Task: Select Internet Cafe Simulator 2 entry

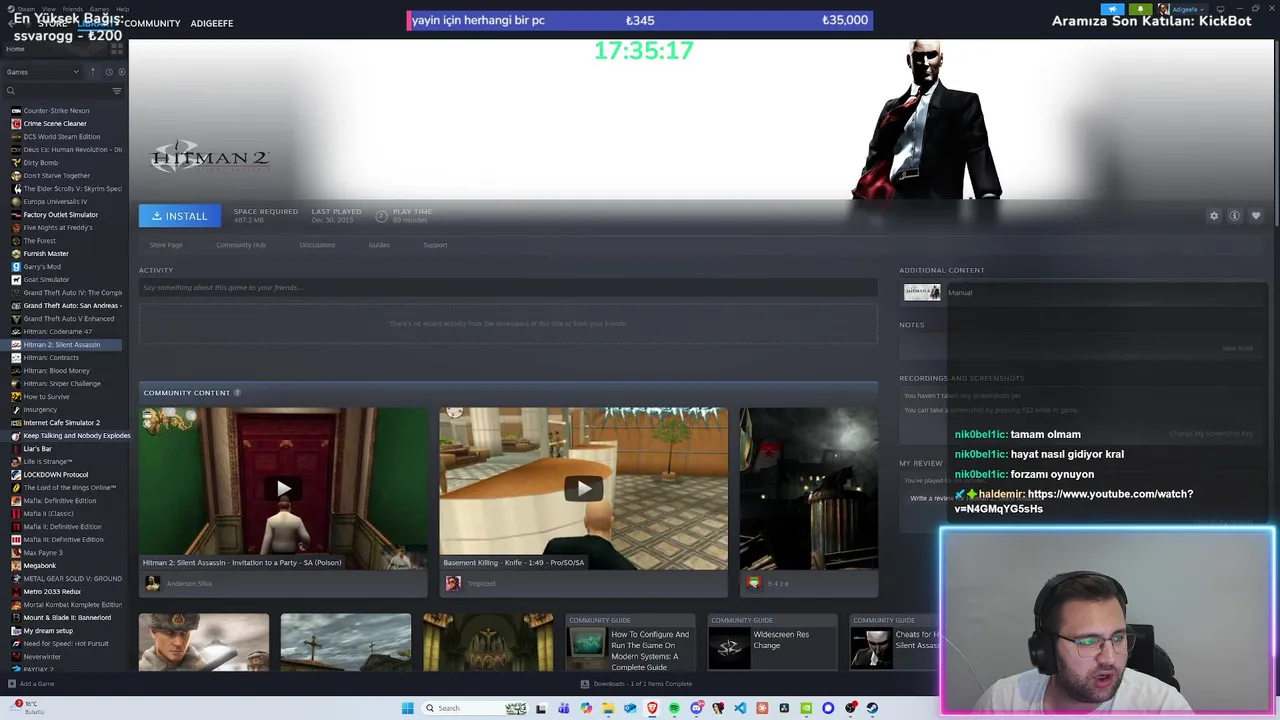Action: click(x=61, y=423)
